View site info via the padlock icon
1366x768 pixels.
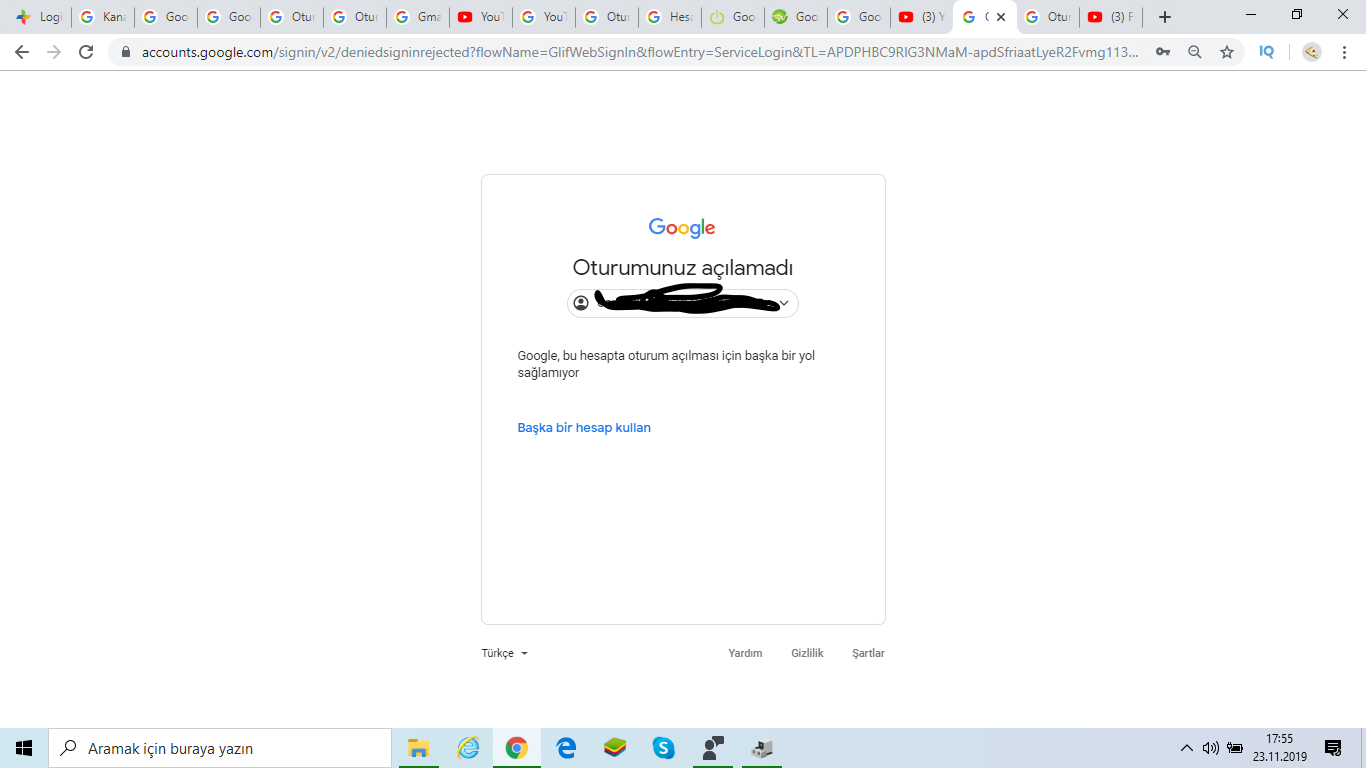126,52
